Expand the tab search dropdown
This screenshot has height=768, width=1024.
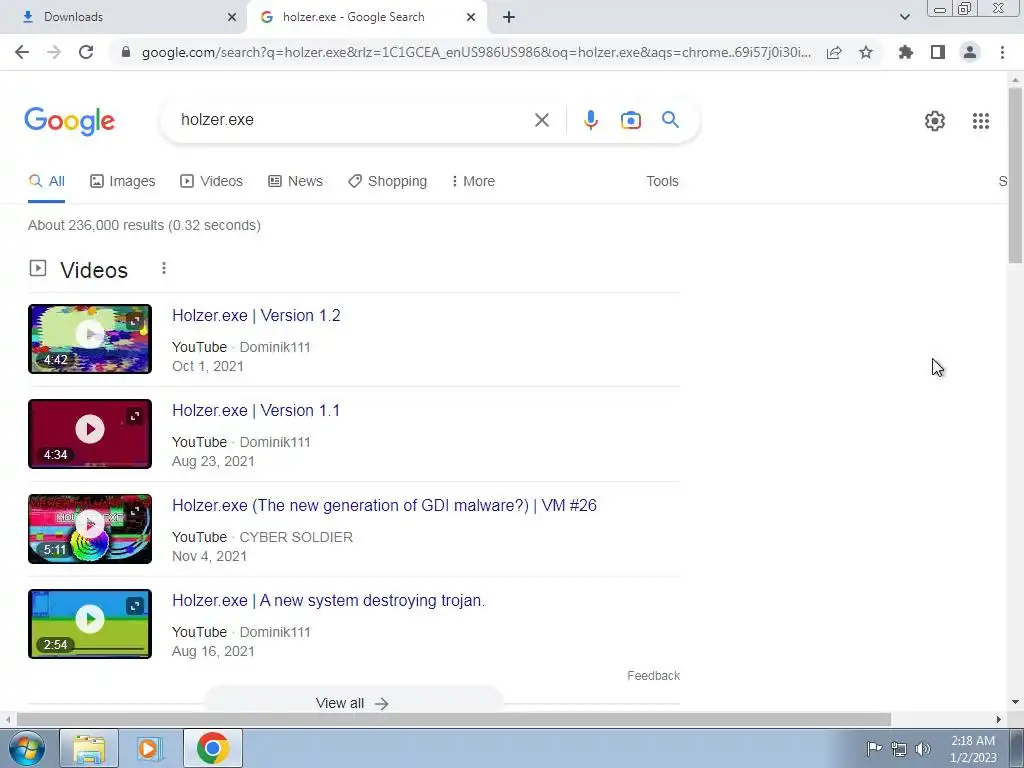click(x=904, y=17)
